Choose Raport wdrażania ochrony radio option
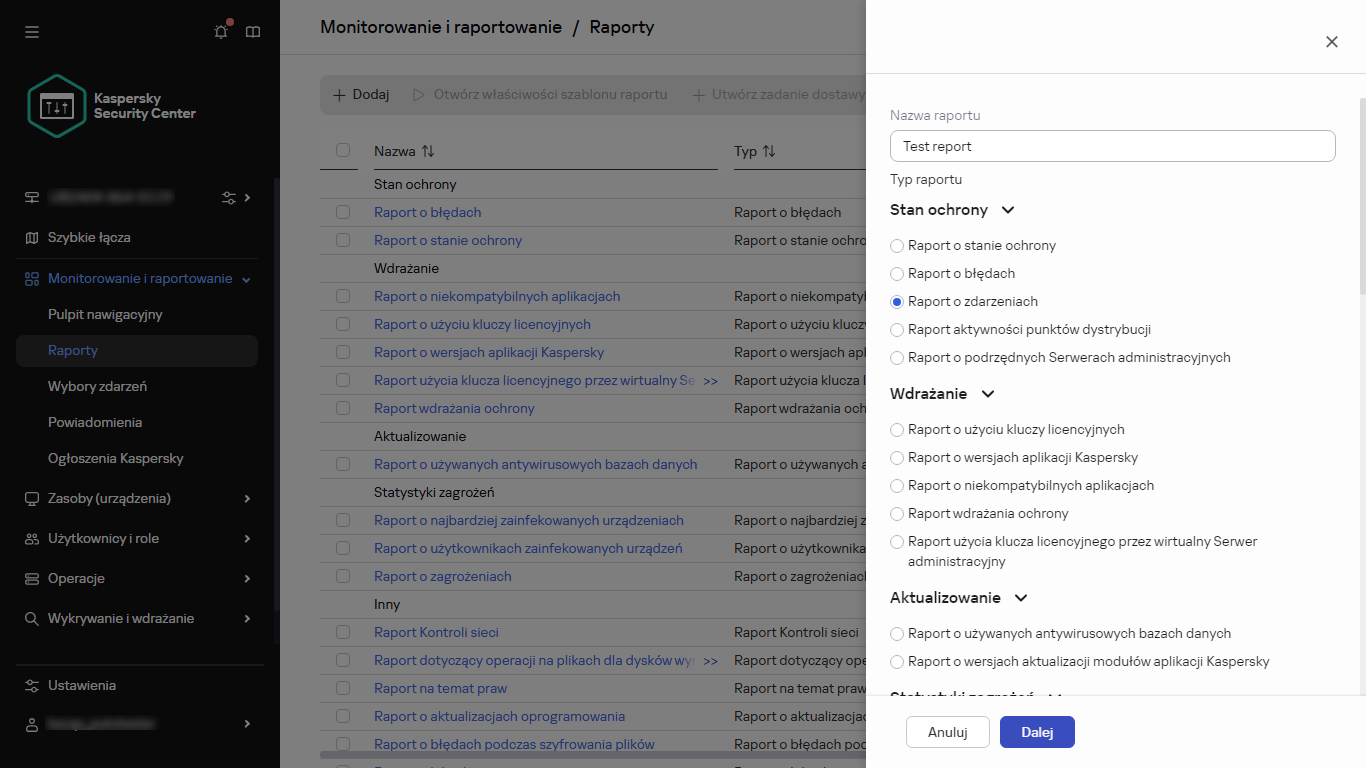The width and height of the screenshot is (1366, 768). click(897, 514)
